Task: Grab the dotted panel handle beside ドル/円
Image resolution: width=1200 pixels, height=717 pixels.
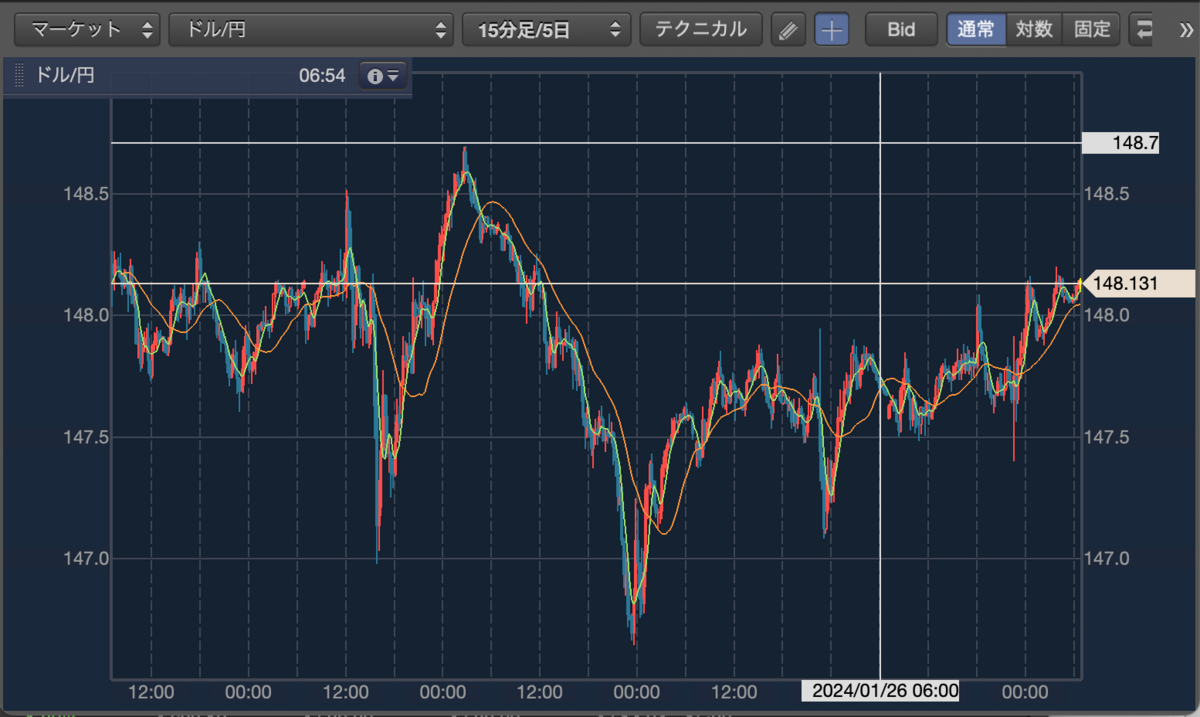Action: (18, 76)
